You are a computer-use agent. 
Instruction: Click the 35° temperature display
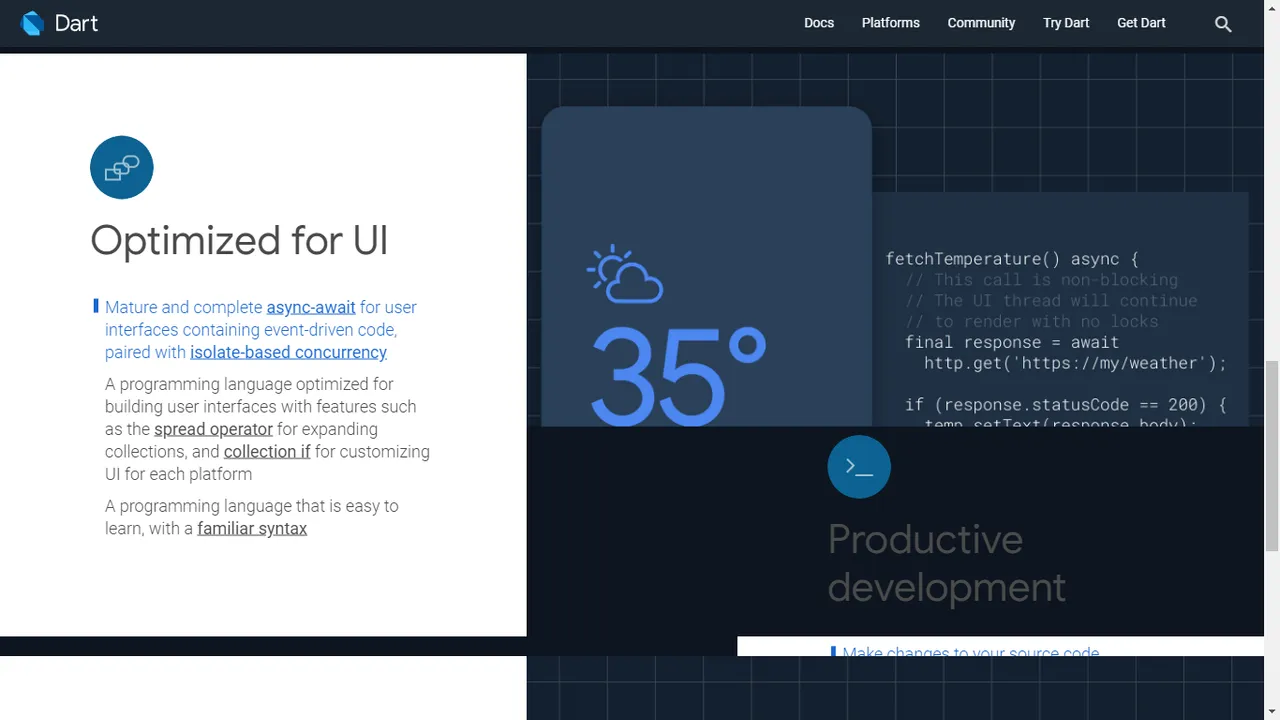click(x=678, y=375)
